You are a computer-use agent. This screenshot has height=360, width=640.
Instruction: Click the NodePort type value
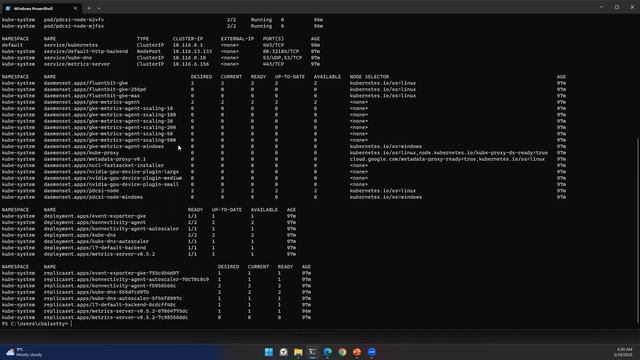(x=149, y=51)
